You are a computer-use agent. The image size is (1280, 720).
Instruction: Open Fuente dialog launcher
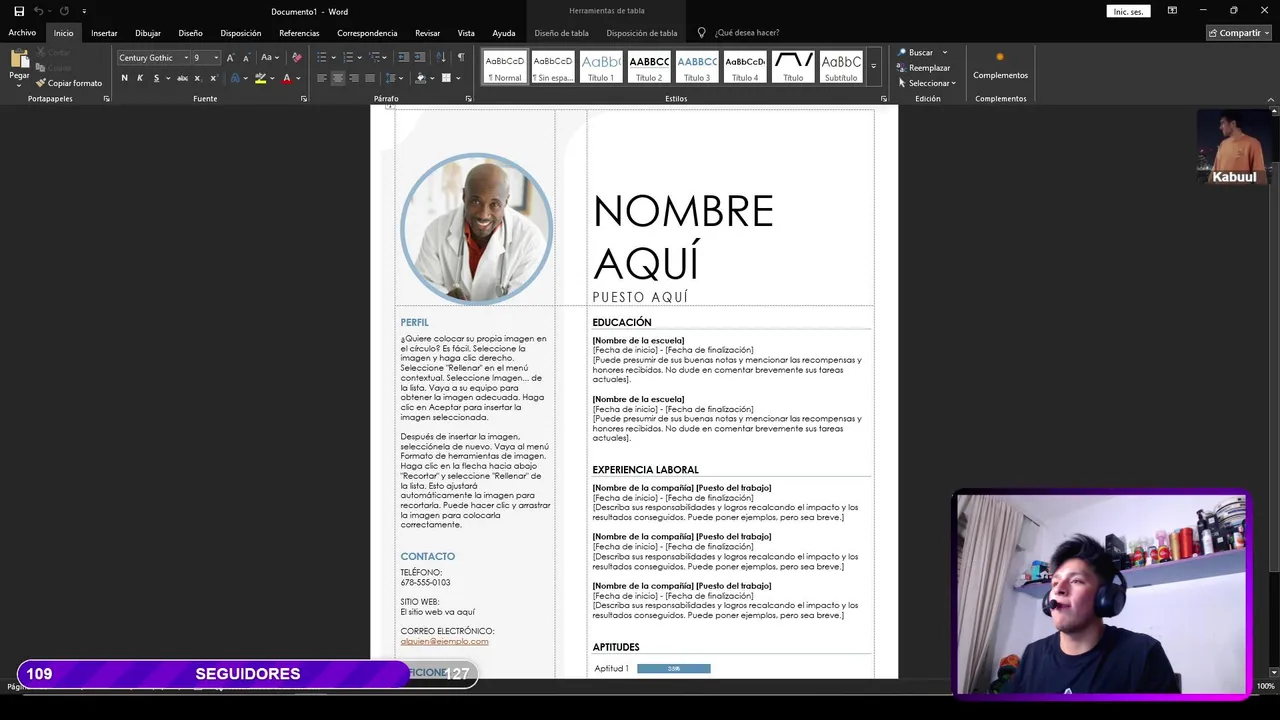pos(303,99)
